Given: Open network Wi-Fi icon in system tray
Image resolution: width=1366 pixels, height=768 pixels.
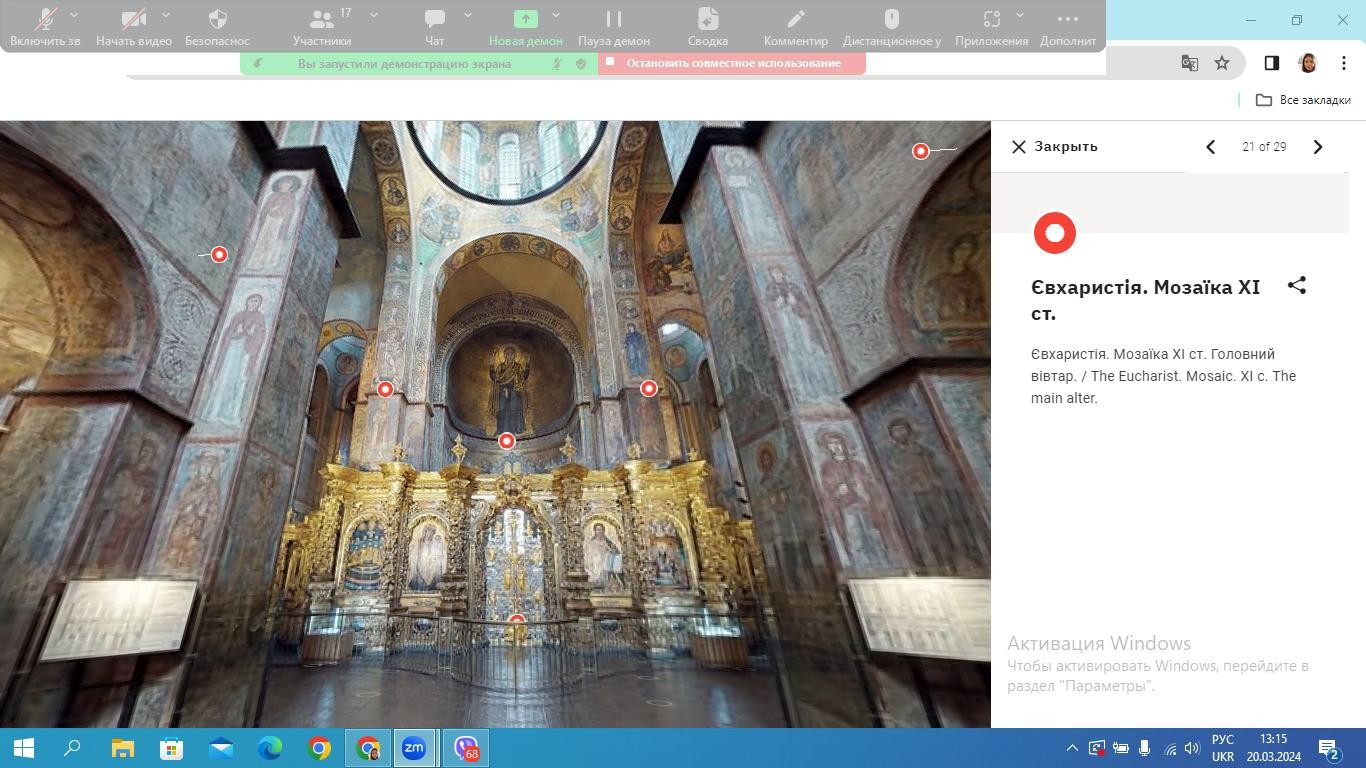Looking at the screenshot, I should pyautogui.click(x=1170, y=748).
